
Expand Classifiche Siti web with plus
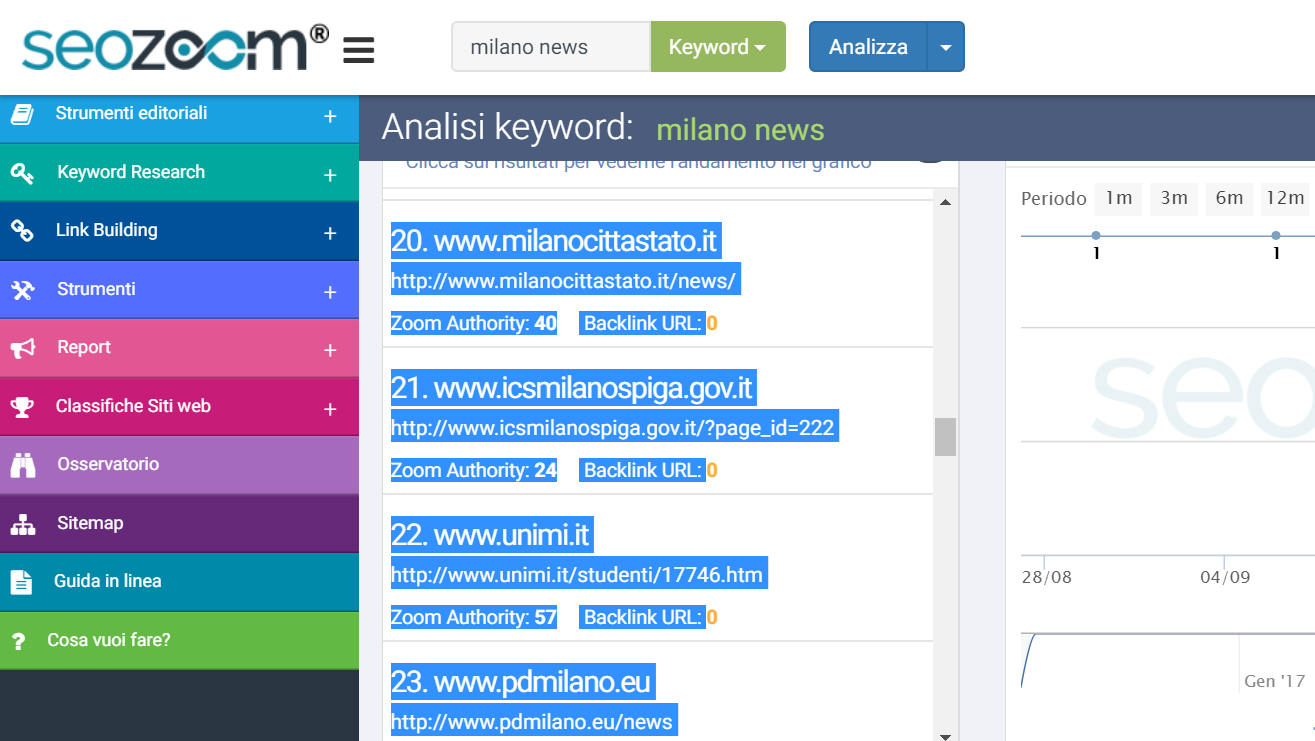[330, 409]
